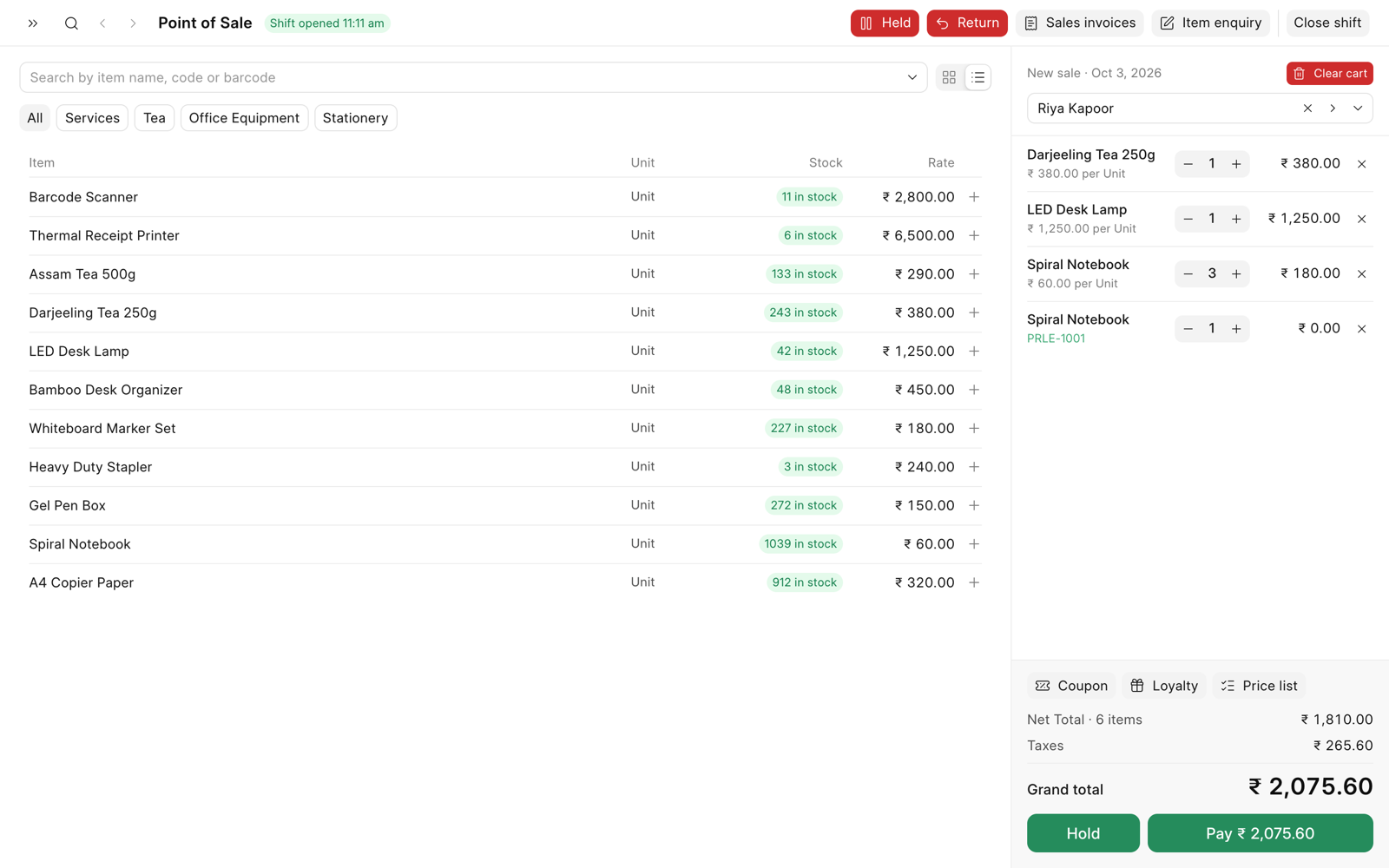The image size is (1389, 868).
Task: Switch to grid view of items
Action: 949,77
